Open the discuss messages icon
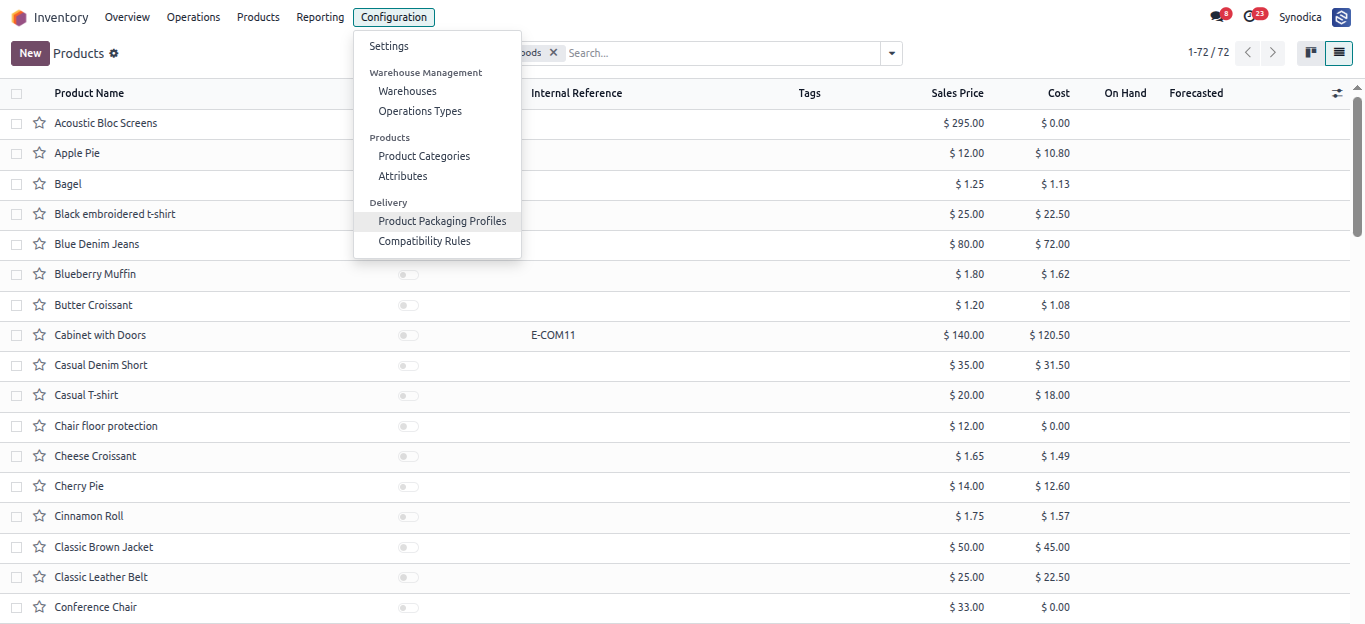Image resolution: width=1365 pixels, height=624 pixels. [1219, 16]
